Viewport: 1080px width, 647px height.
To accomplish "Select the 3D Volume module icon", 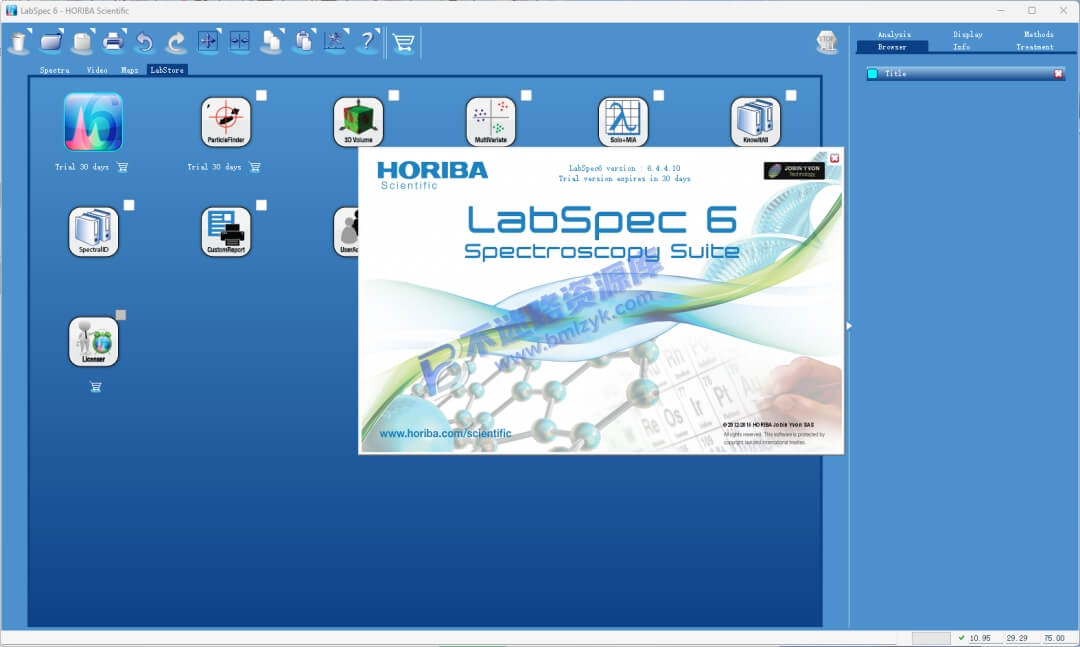I will pos(358,122).
